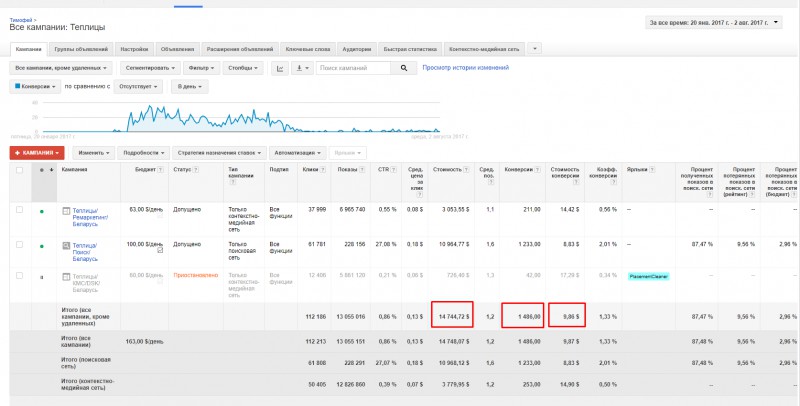Screen dimensions: 800x406
Task: Open the Фильтр dropdown
Action: coord(201,68)
